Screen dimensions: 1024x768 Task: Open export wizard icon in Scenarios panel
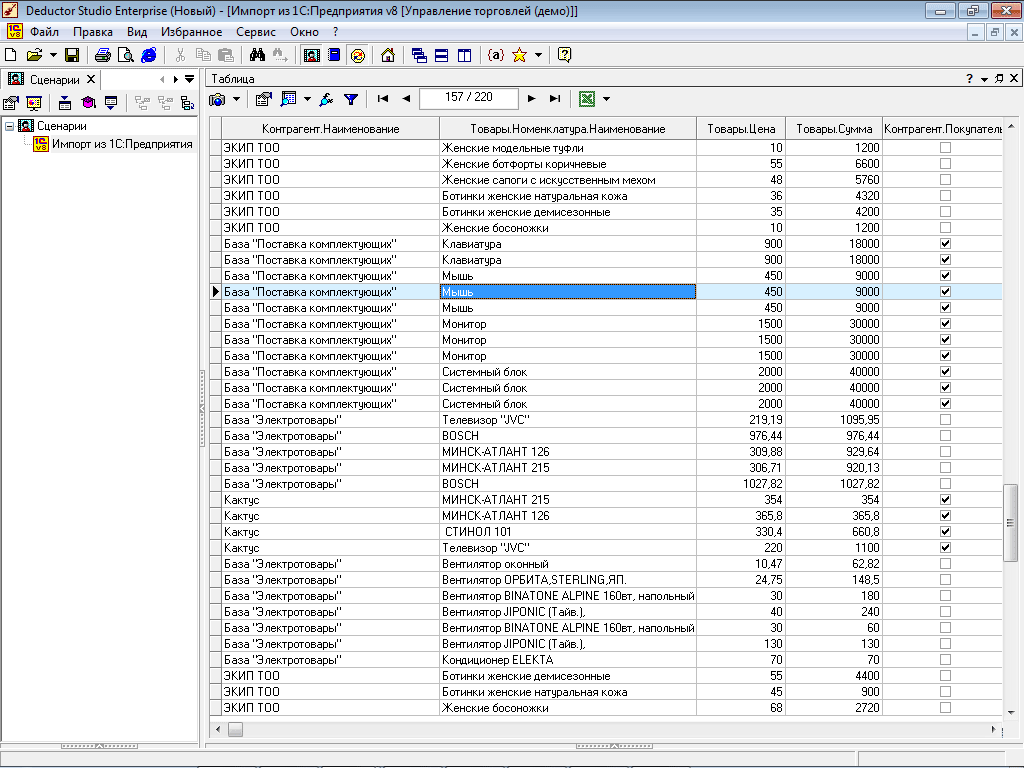click(111, 103)
